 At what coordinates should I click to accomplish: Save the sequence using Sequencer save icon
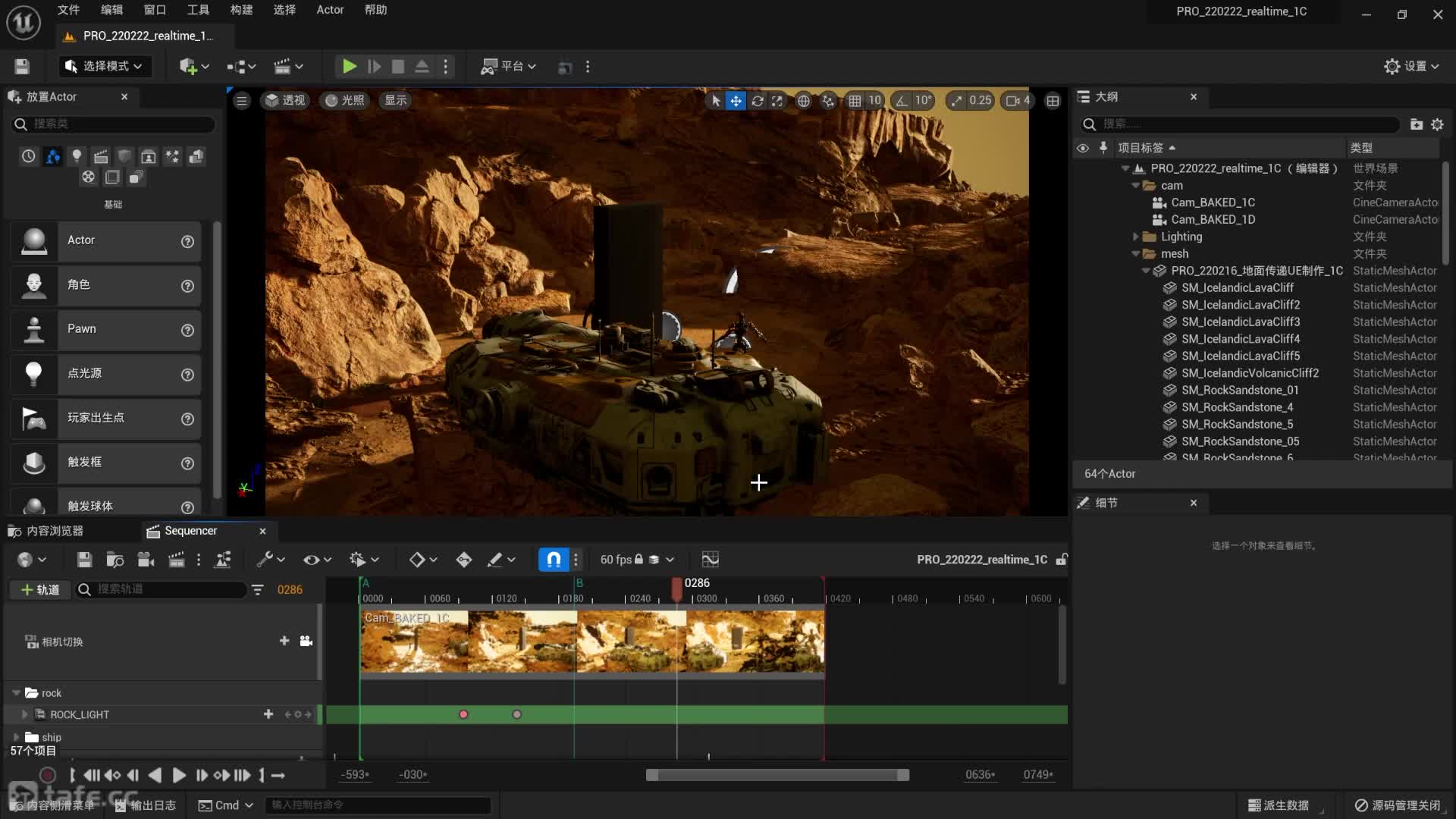tap(84, 560)
